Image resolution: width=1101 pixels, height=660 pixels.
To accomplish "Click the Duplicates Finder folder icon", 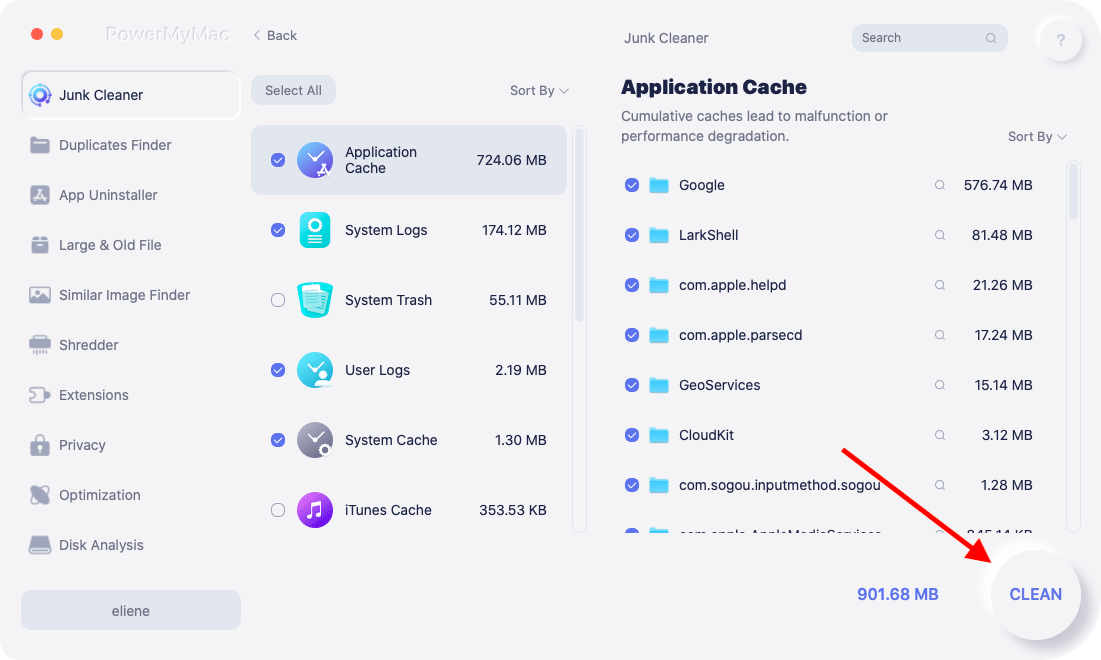I will click(x=40, y=145).
